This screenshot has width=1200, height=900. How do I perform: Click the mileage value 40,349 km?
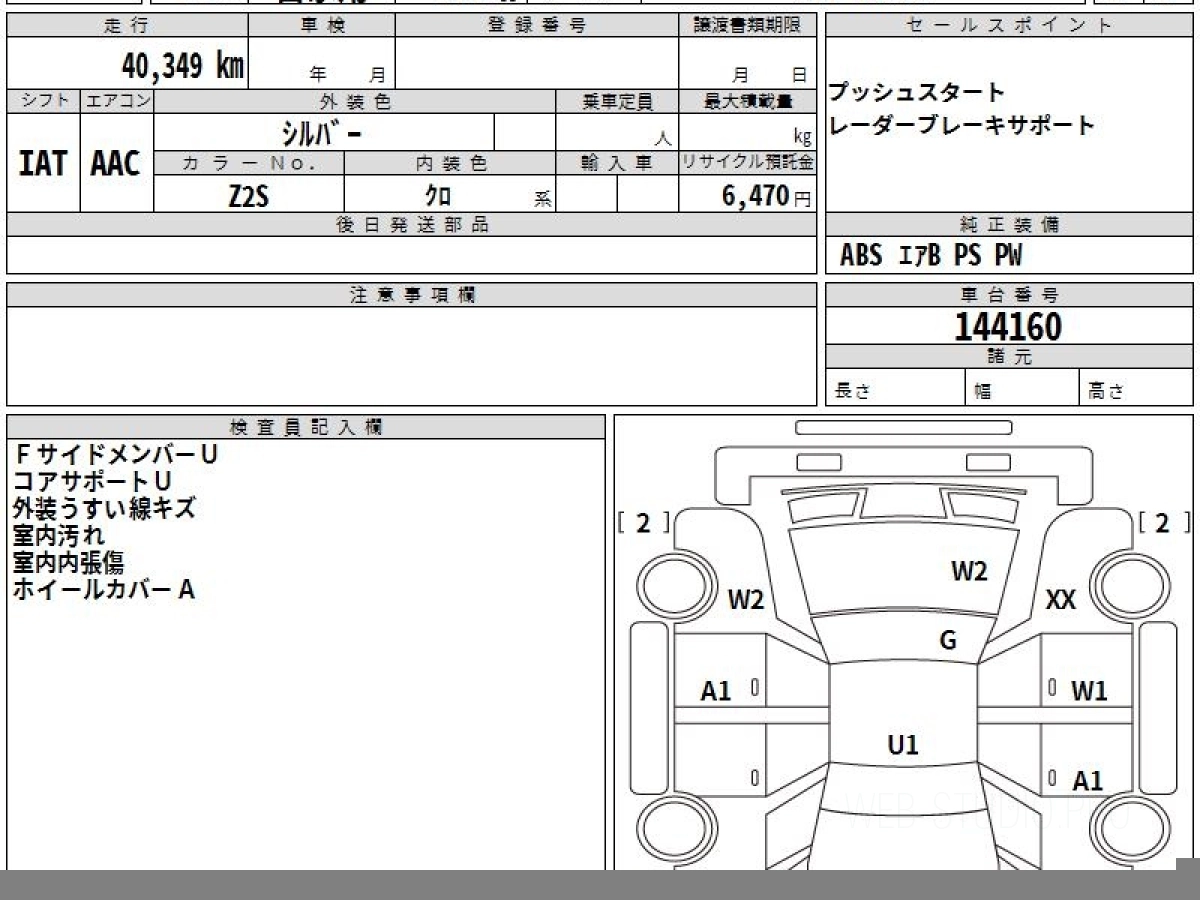[x=182, y=67]
